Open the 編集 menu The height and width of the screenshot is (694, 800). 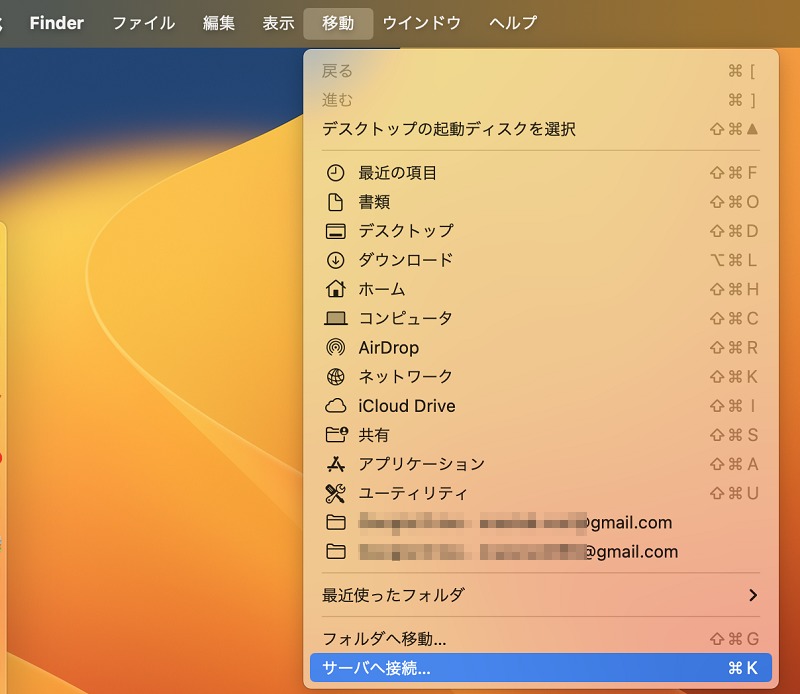[218, 23]
